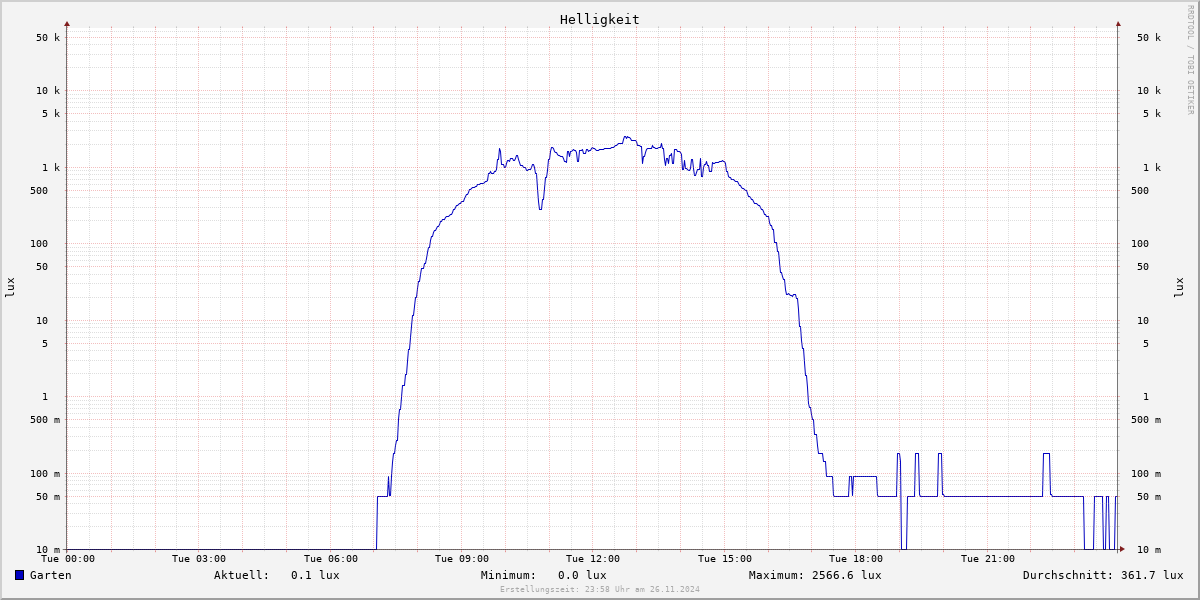Click the left axis 500 m label
1200x600 pixels.
45,420
